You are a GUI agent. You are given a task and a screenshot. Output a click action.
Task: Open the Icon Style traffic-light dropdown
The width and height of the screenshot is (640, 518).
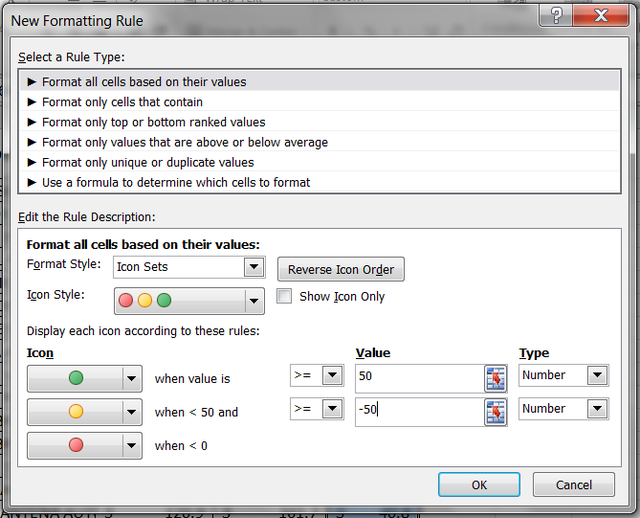point(254,300)
